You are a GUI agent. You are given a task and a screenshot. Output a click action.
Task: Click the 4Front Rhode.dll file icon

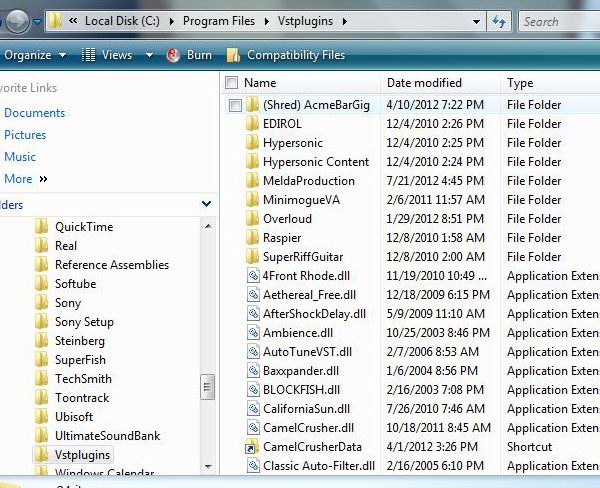253,276
